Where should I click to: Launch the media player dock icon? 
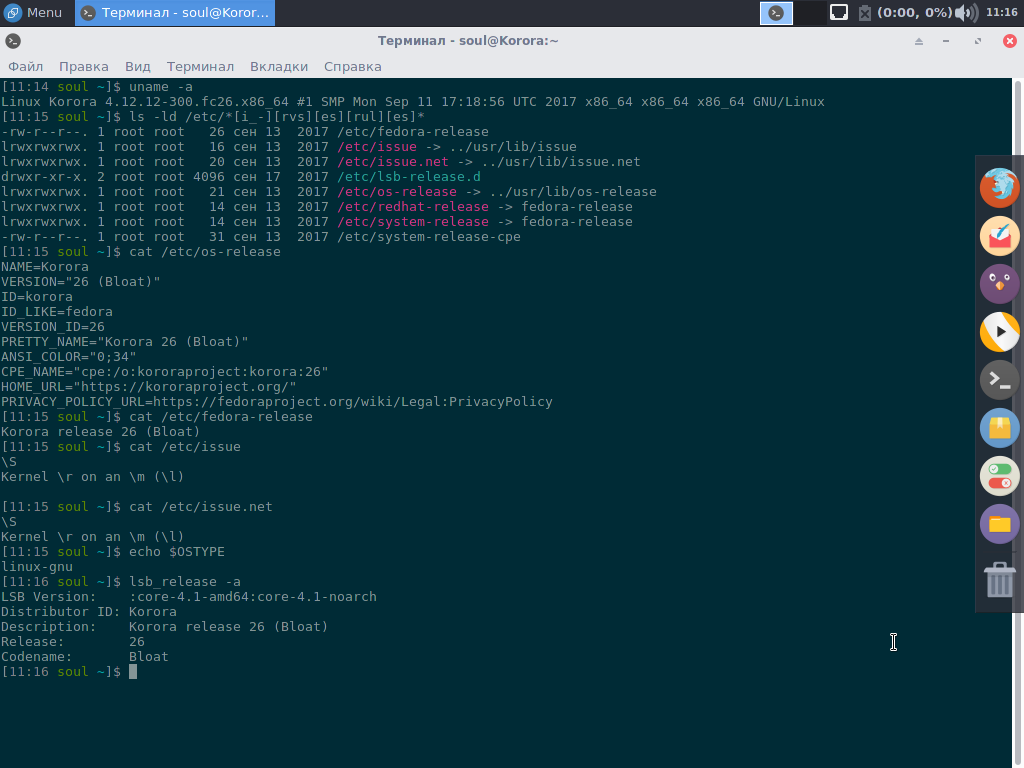point(999,332)
